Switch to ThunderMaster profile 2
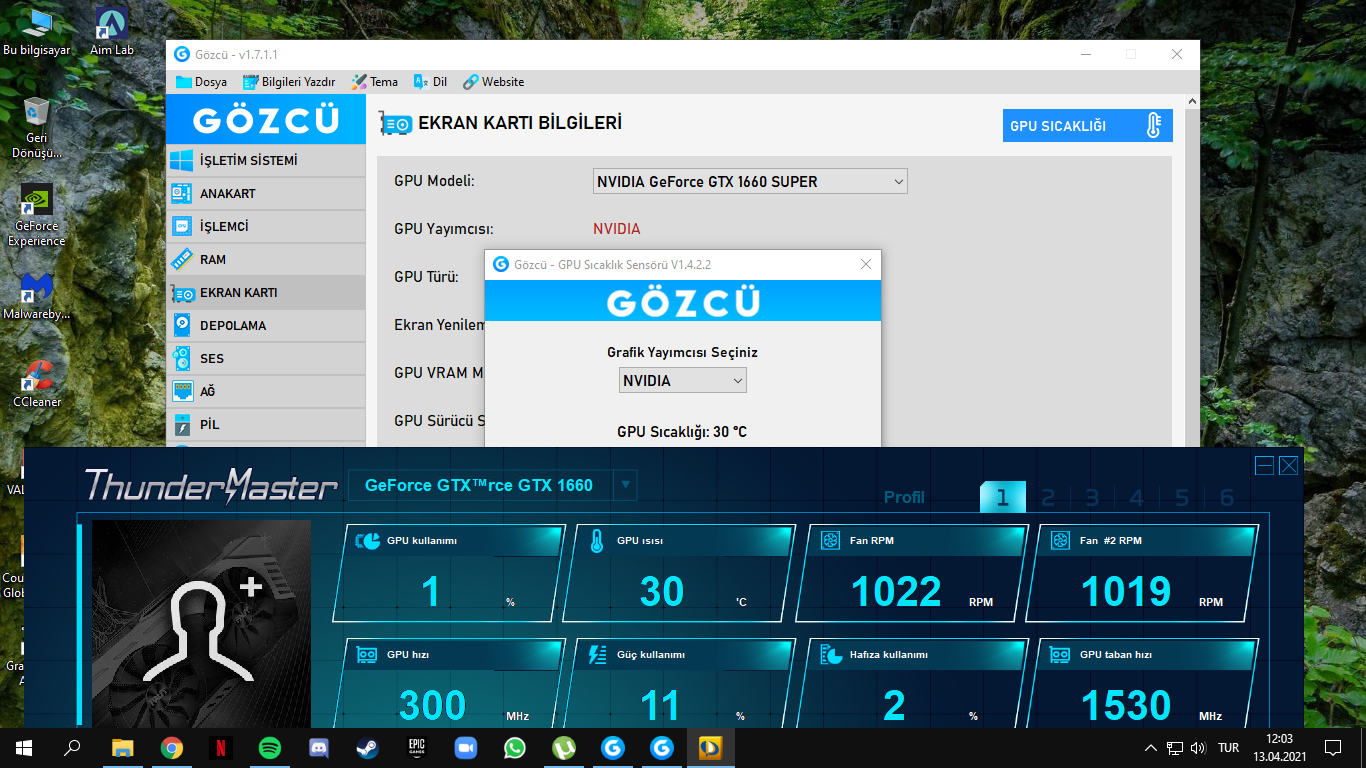 1048,497
